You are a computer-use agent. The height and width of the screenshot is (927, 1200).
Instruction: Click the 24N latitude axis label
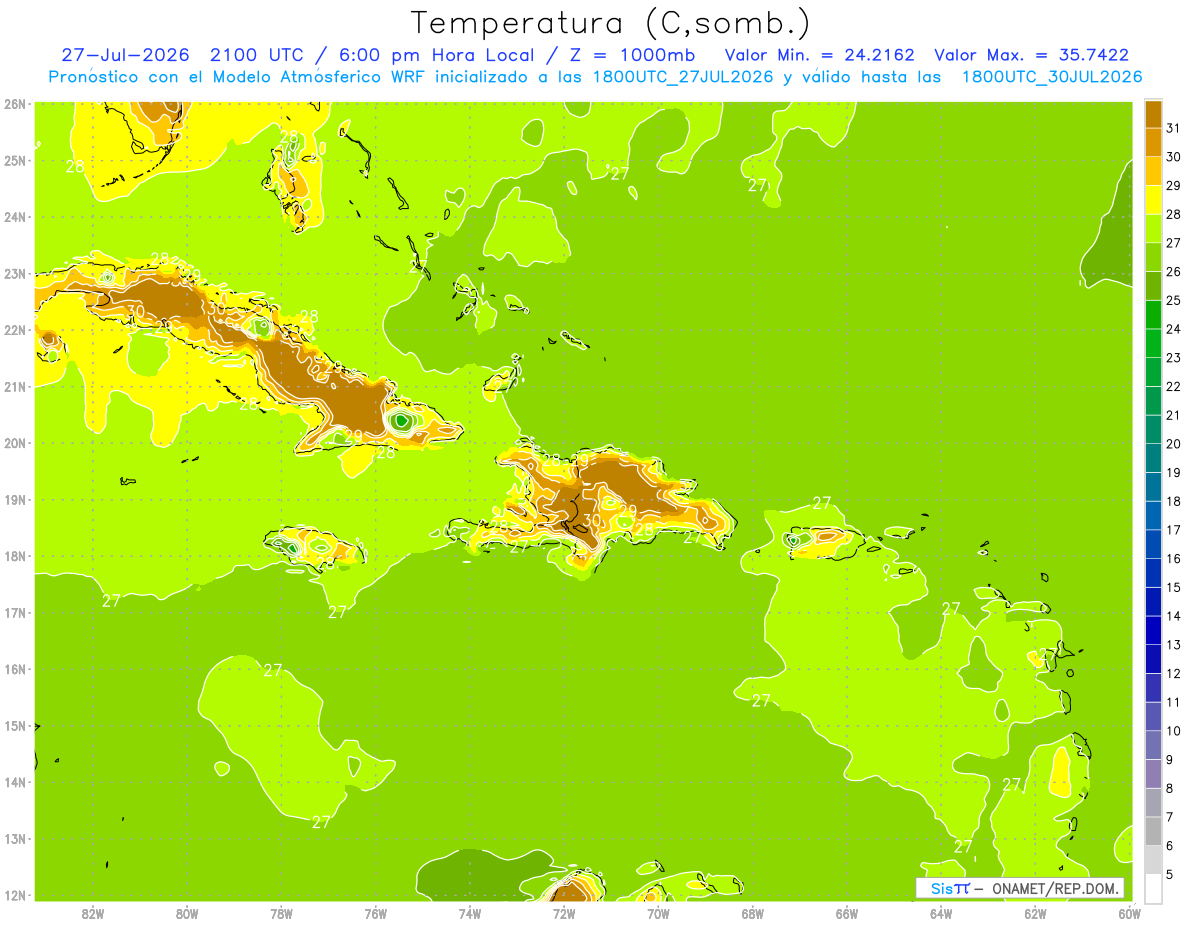click(14, 217)
